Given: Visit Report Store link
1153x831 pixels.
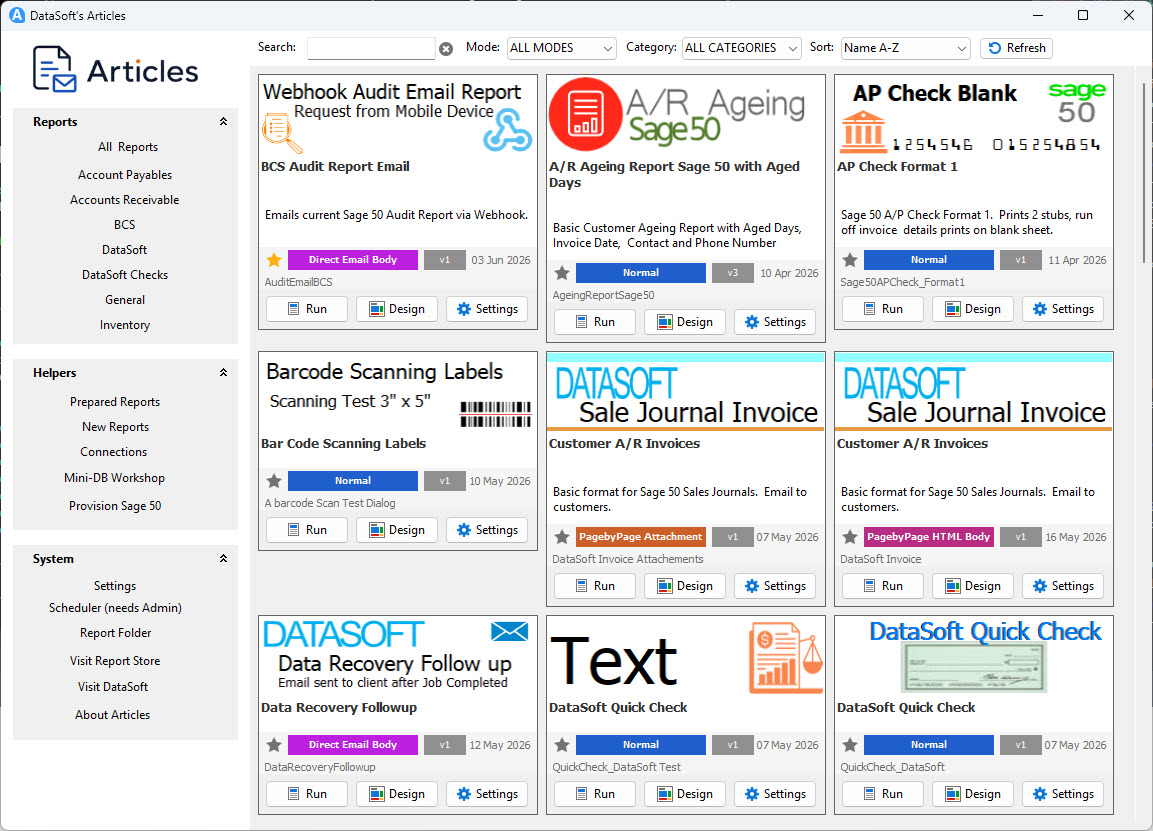Looking at the screenshot, I should [115, 661].
